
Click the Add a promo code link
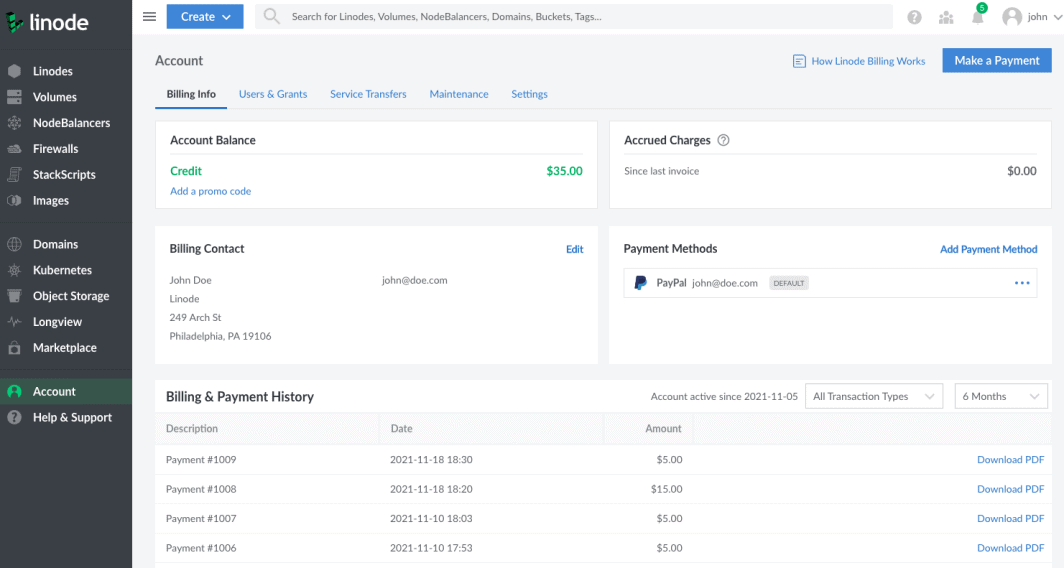point(210,191)
